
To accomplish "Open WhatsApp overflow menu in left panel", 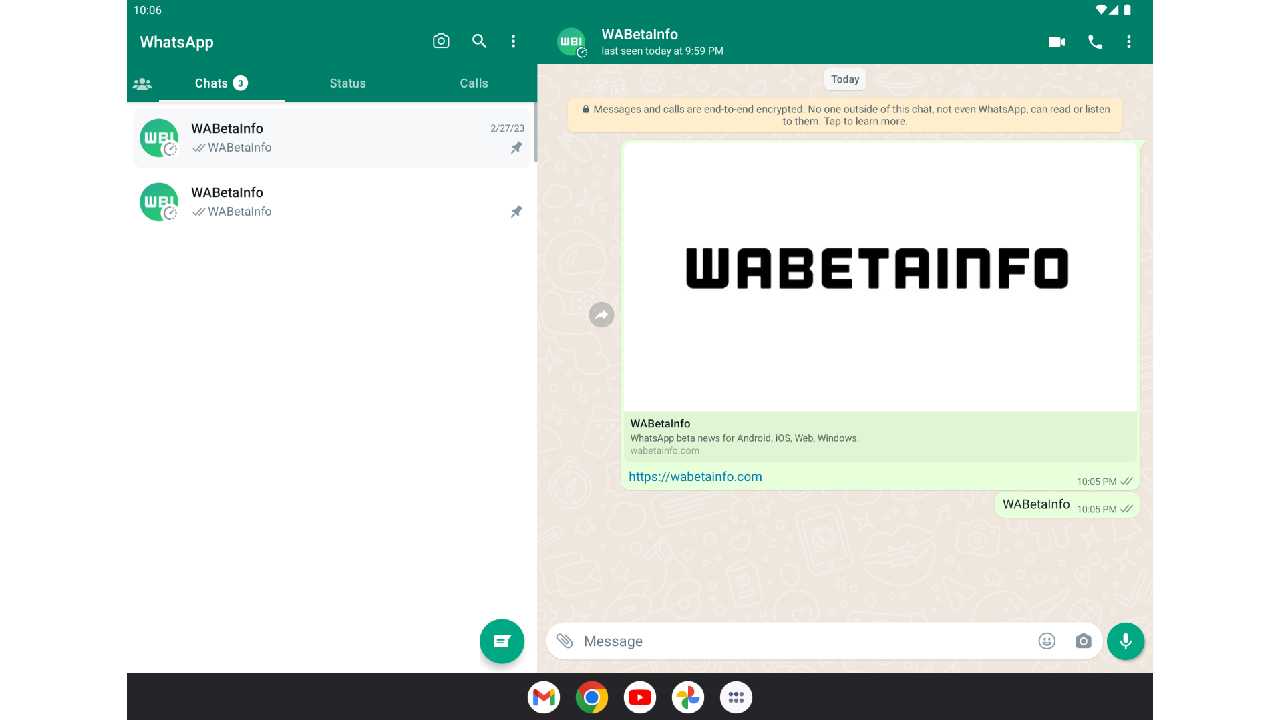I will tap(513, 41).
